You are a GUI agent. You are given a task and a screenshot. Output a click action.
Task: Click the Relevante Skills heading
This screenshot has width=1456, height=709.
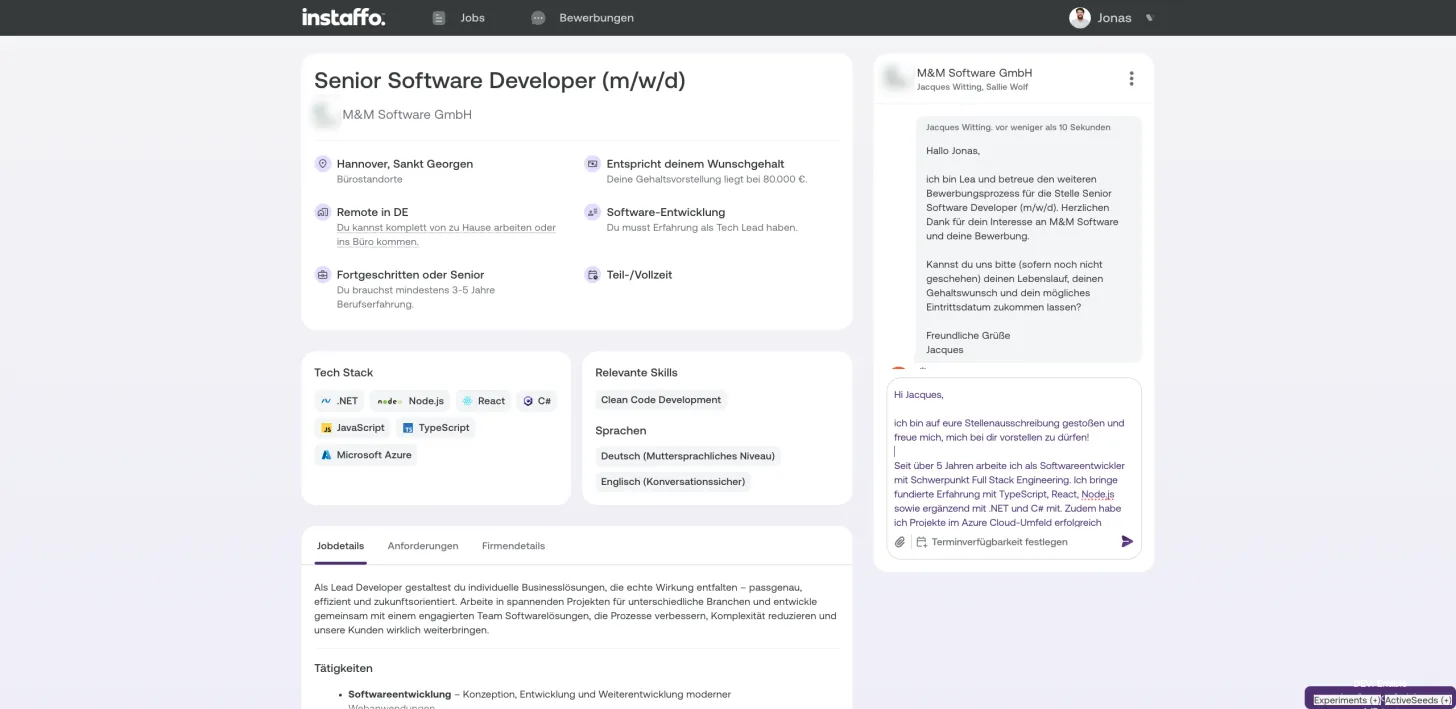coord(636,373)
